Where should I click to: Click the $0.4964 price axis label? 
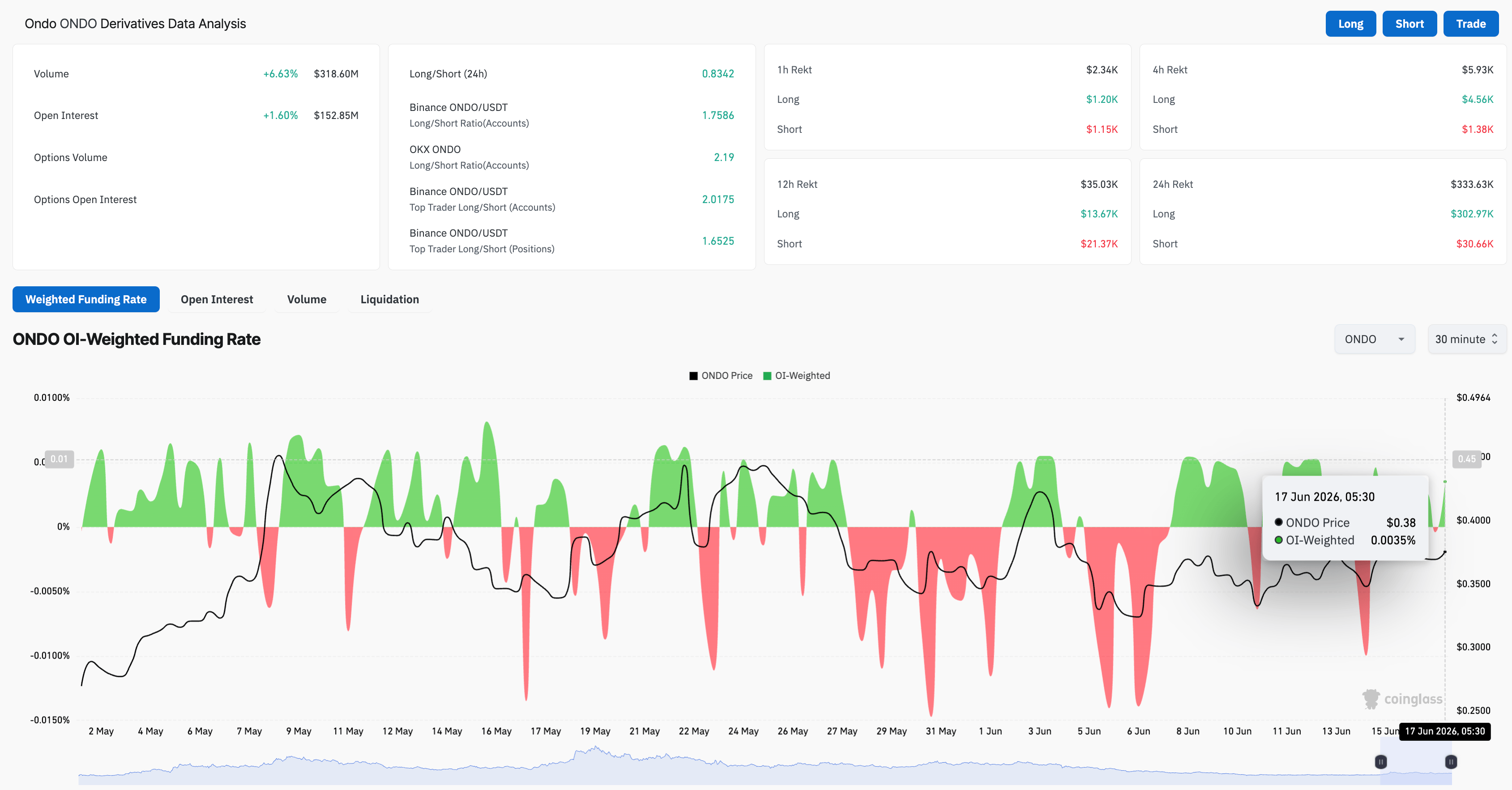point(1473,398)
